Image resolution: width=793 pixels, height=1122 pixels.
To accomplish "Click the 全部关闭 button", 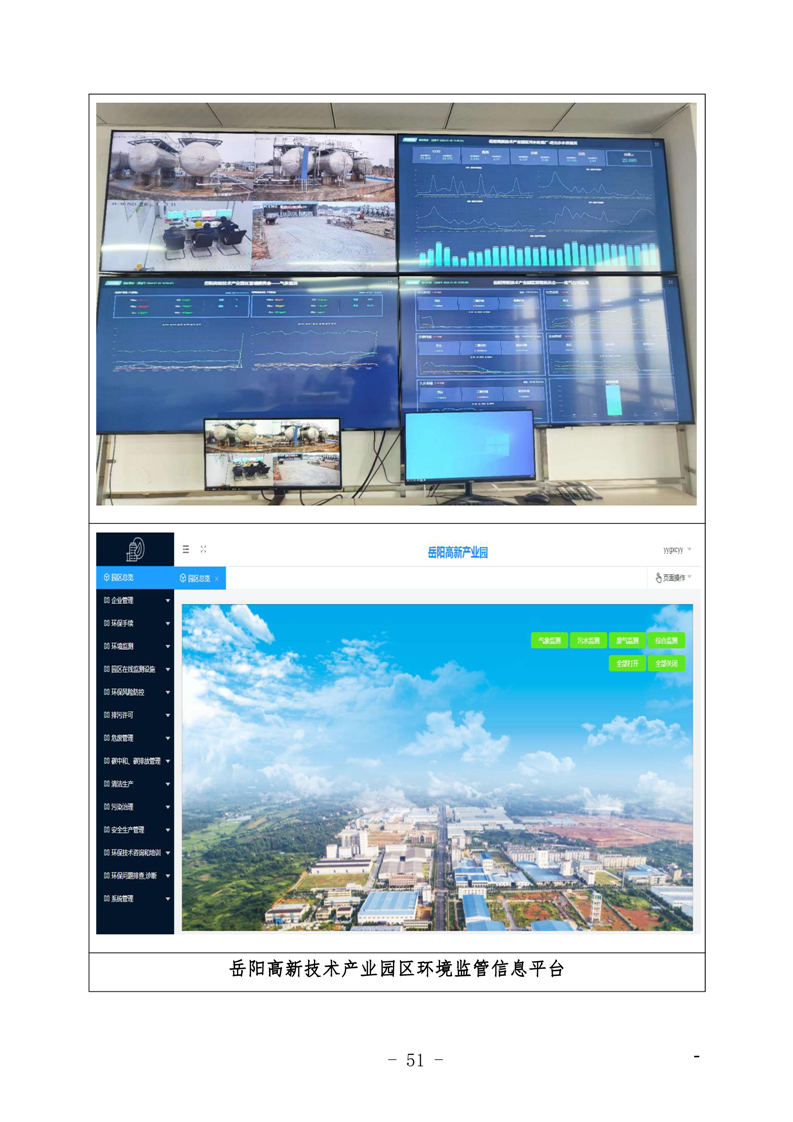I will [x=666, y=663].
